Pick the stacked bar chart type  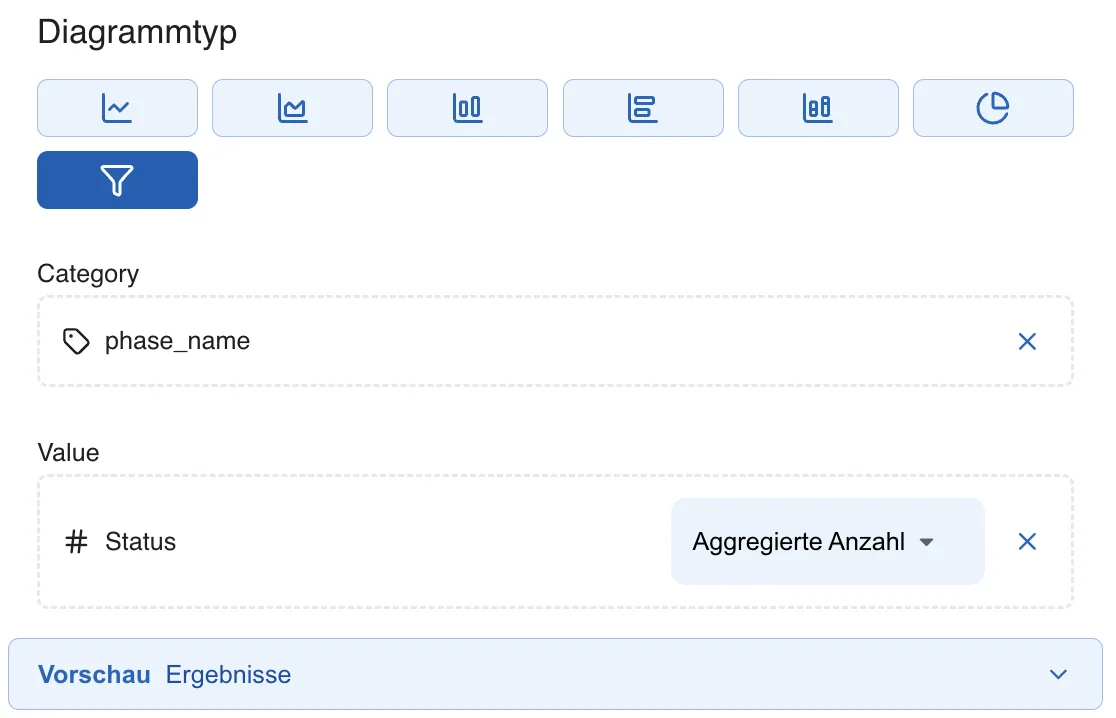click(x=818, y=108)
